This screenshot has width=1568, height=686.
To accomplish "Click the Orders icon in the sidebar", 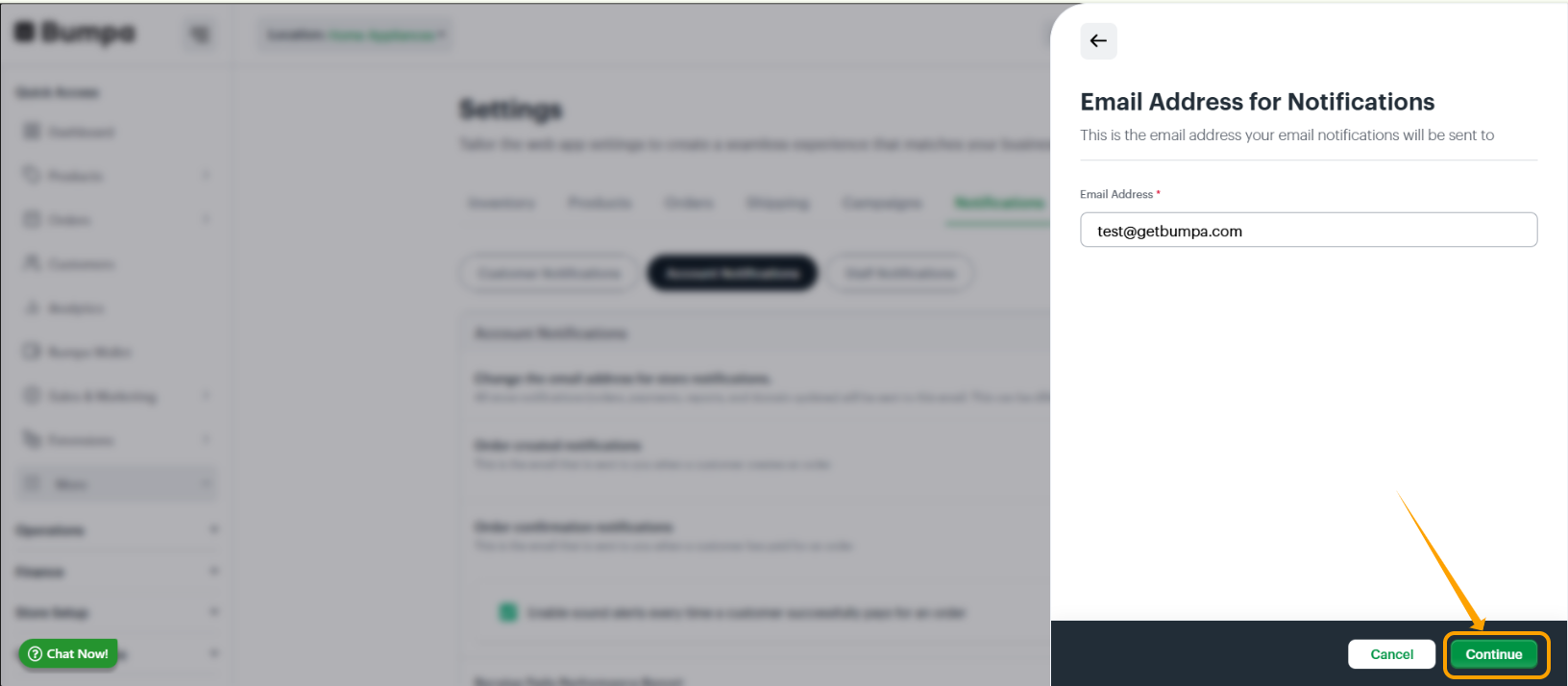I will click(x=33, y=219).
